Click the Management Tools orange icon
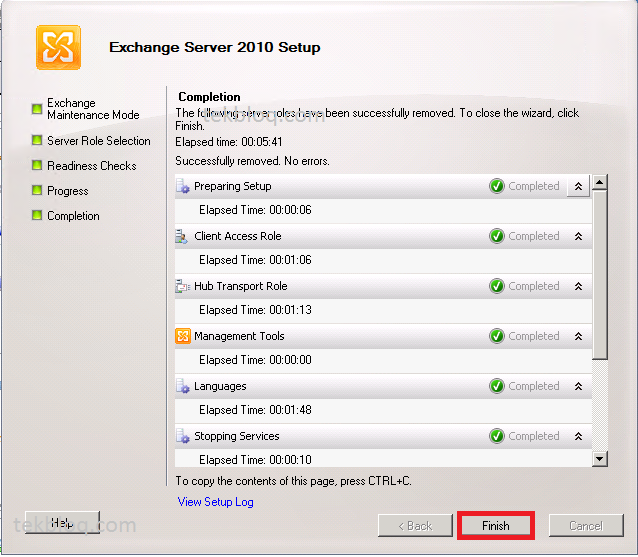Viewport: 638px width, 557px height. [x=183, y=336]
